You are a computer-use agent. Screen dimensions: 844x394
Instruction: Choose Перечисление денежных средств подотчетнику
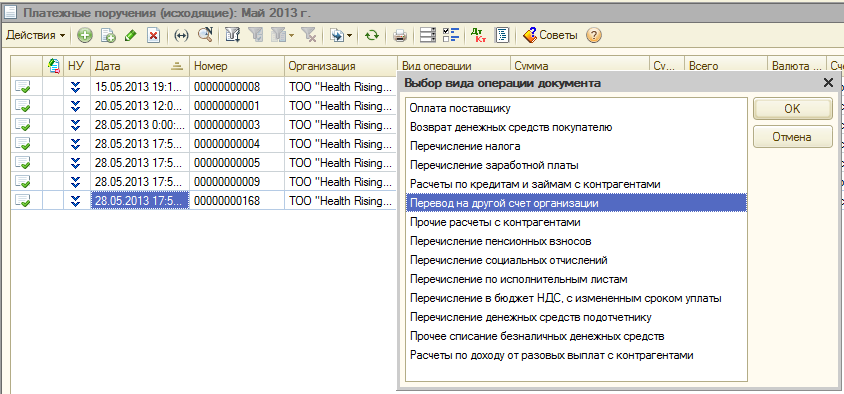[576, 318]
